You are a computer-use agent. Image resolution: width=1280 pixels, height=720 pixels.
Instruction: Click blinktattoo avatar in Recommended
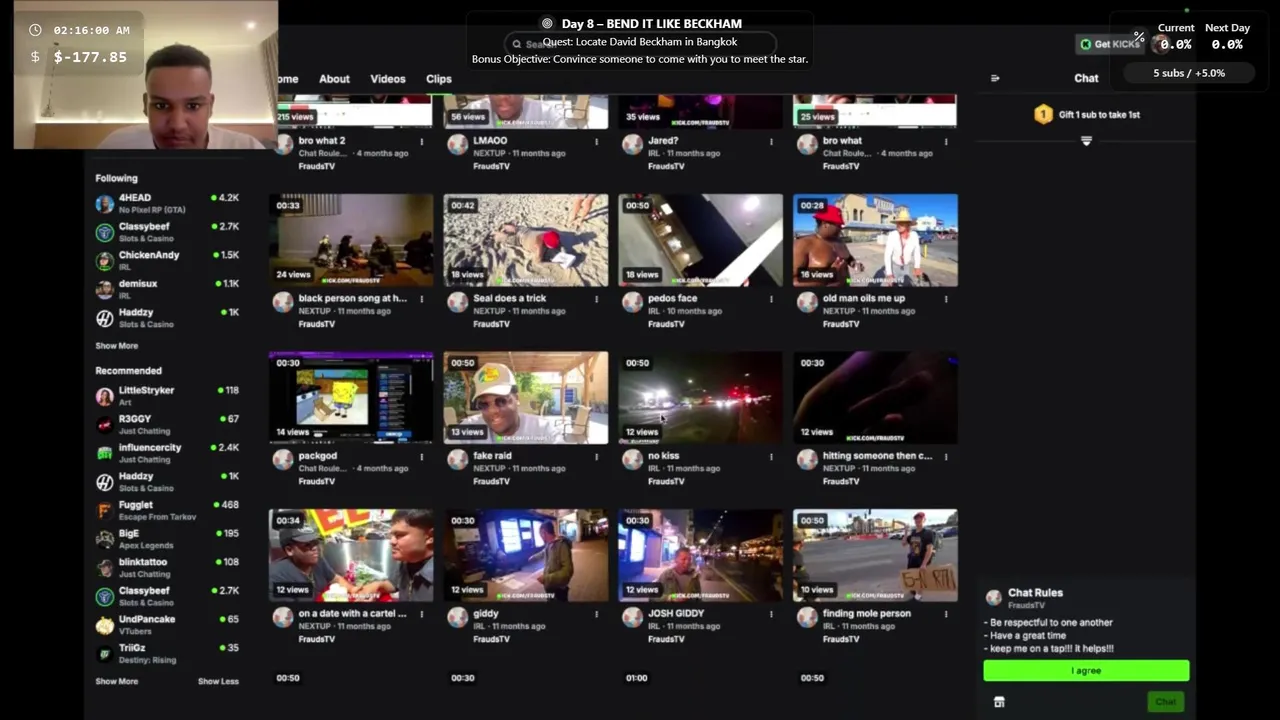(104, 568)
